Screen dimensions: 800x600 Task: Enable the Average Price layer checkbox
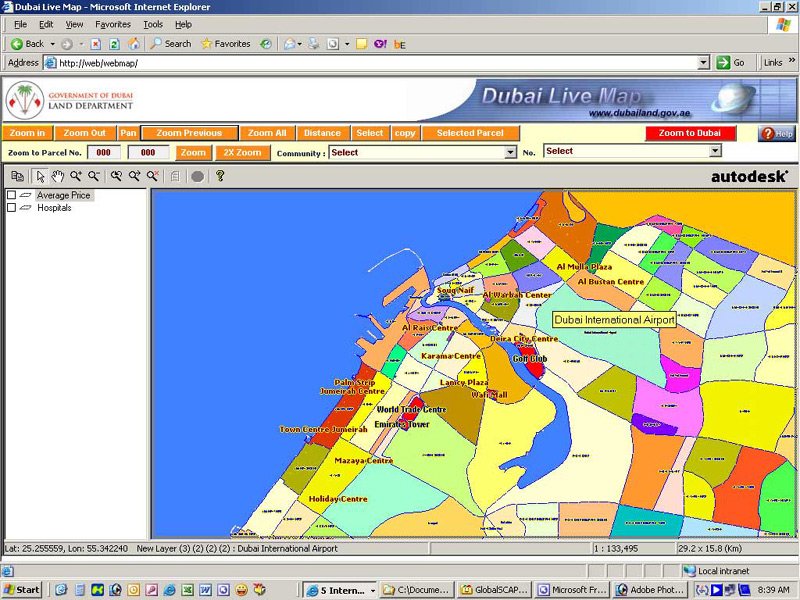click(11, 195)
